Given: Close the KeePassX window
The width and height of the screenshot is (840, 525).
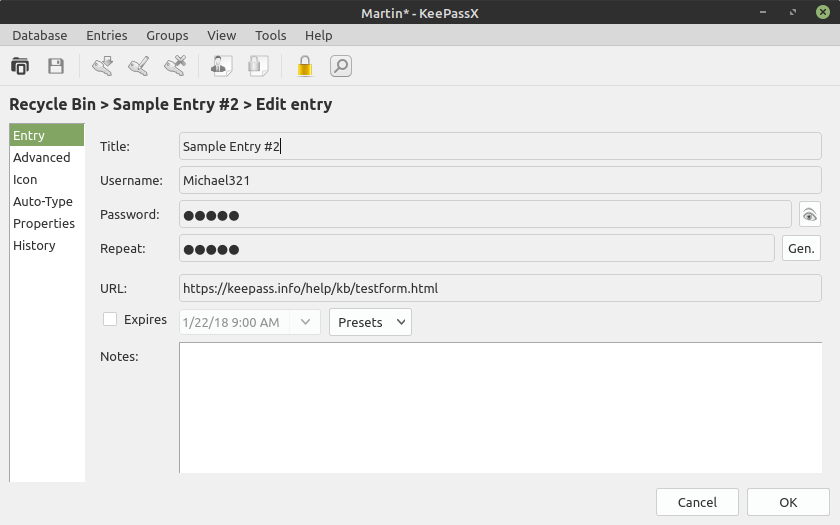Looking at the screenshot, I should click(x=823, y=12).
